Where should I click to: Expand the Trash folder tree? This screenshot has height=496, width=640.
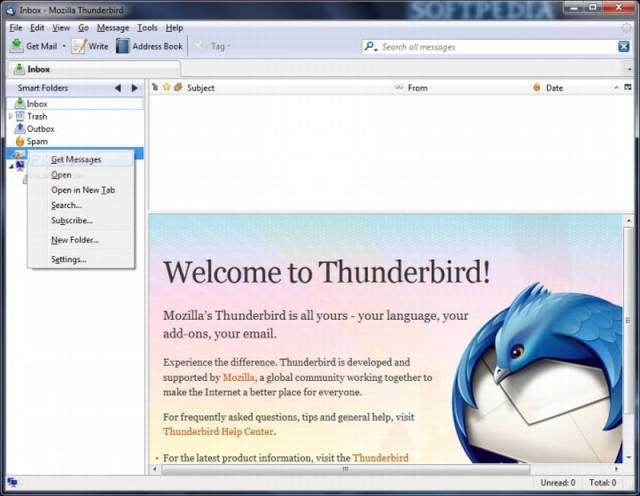click(10, 116)
